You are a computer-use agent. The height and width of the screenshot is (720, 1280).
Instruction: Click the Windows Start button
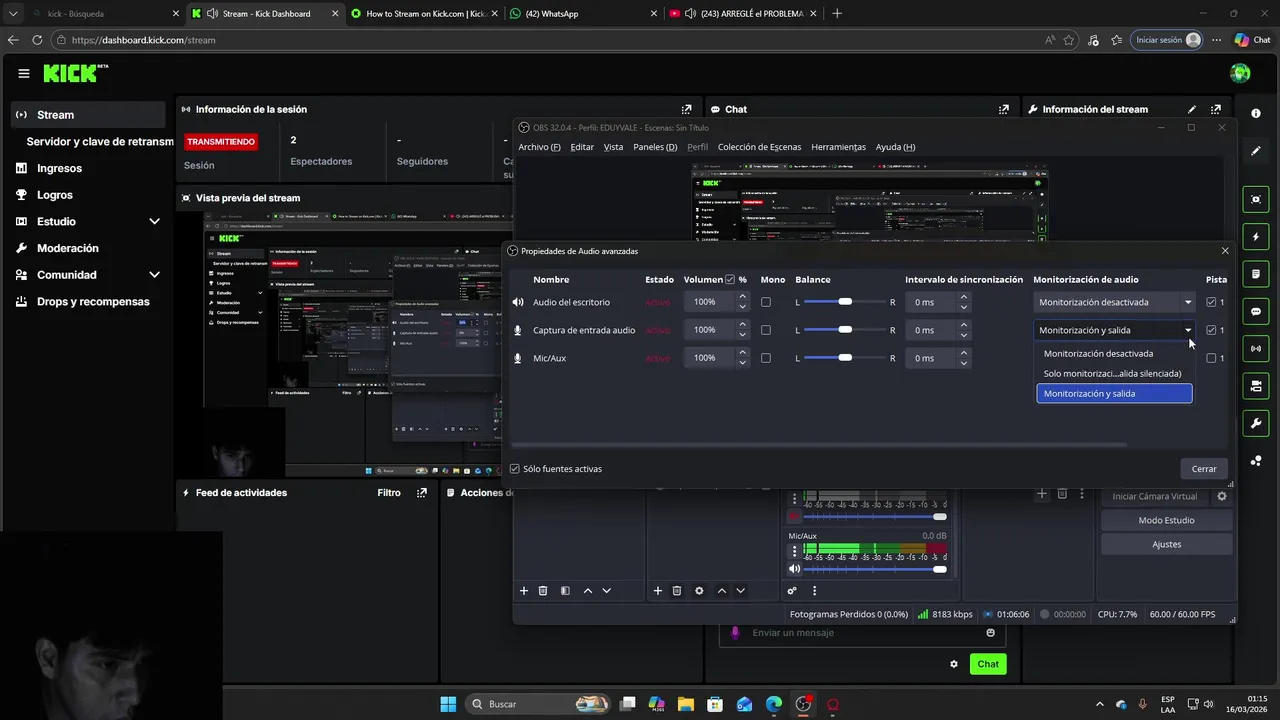[x=448, y=704]
